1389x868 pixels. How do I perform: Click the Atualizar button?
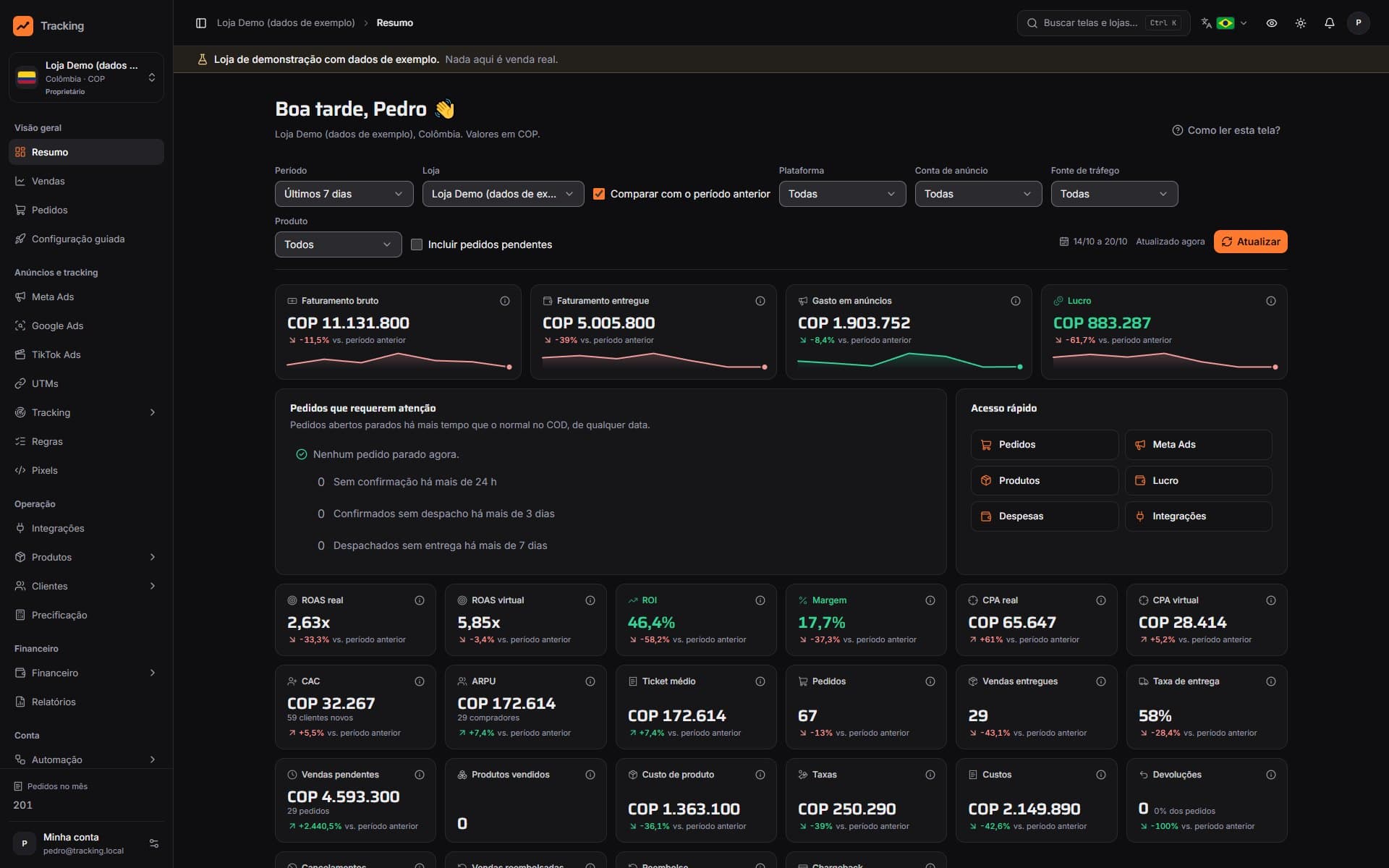coord(1250,242)
